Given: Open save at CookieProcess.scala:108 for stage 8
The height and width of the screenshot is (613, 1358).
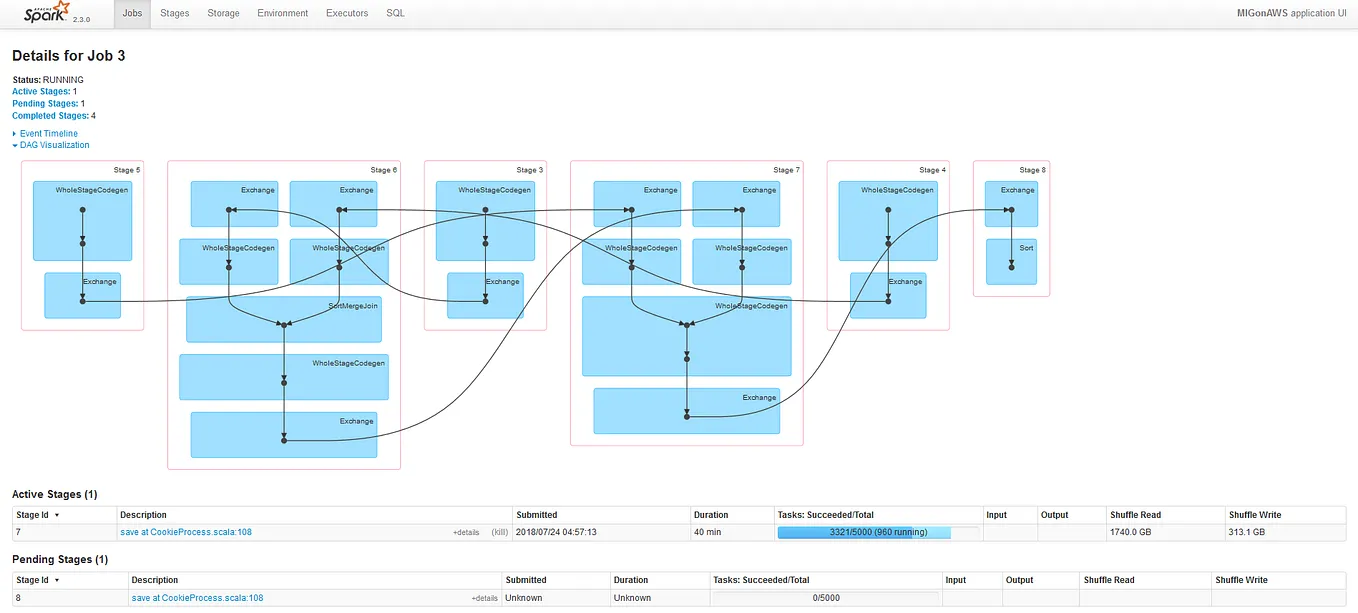Looking at the screenshot, I should point(196,597).
